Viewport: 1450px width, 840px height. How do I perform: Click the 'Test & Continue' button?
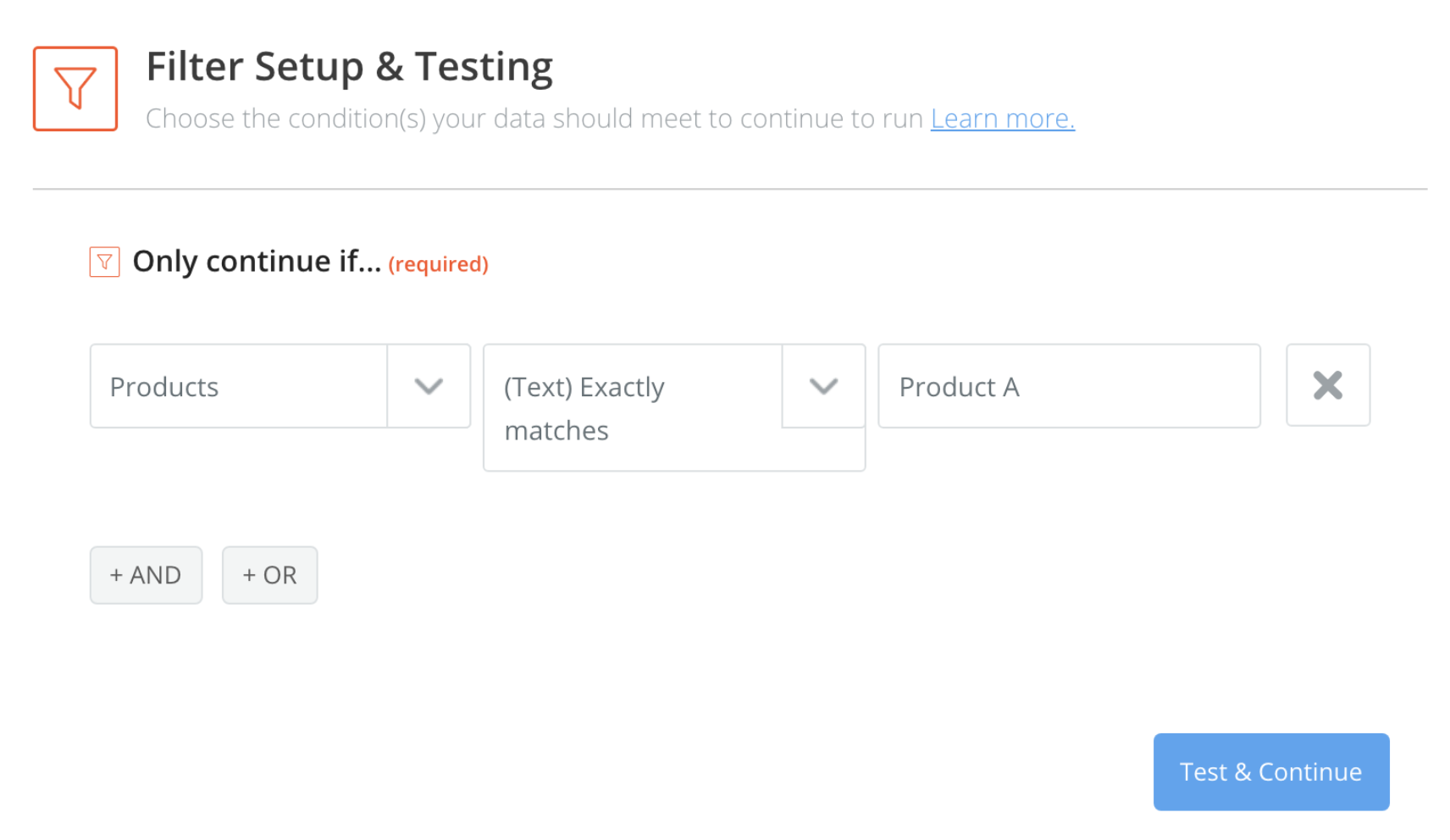tap(1271, 772)
